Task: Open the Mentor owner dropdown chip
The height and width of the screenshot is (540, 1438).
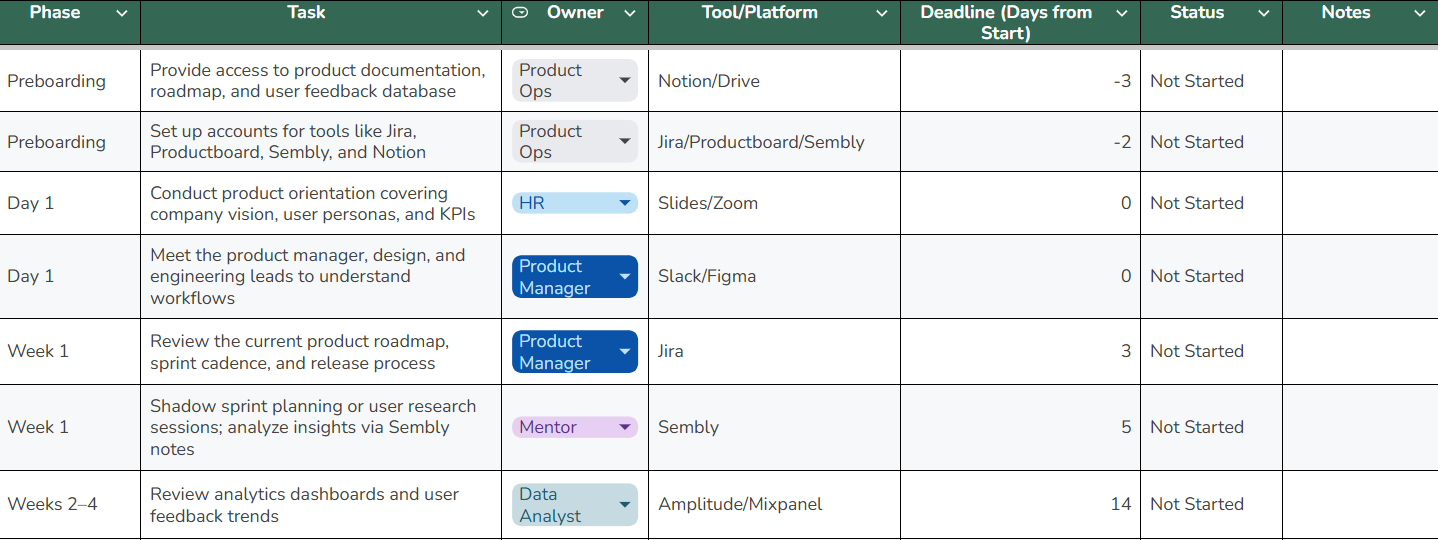Action: click(x=574, y=427)
